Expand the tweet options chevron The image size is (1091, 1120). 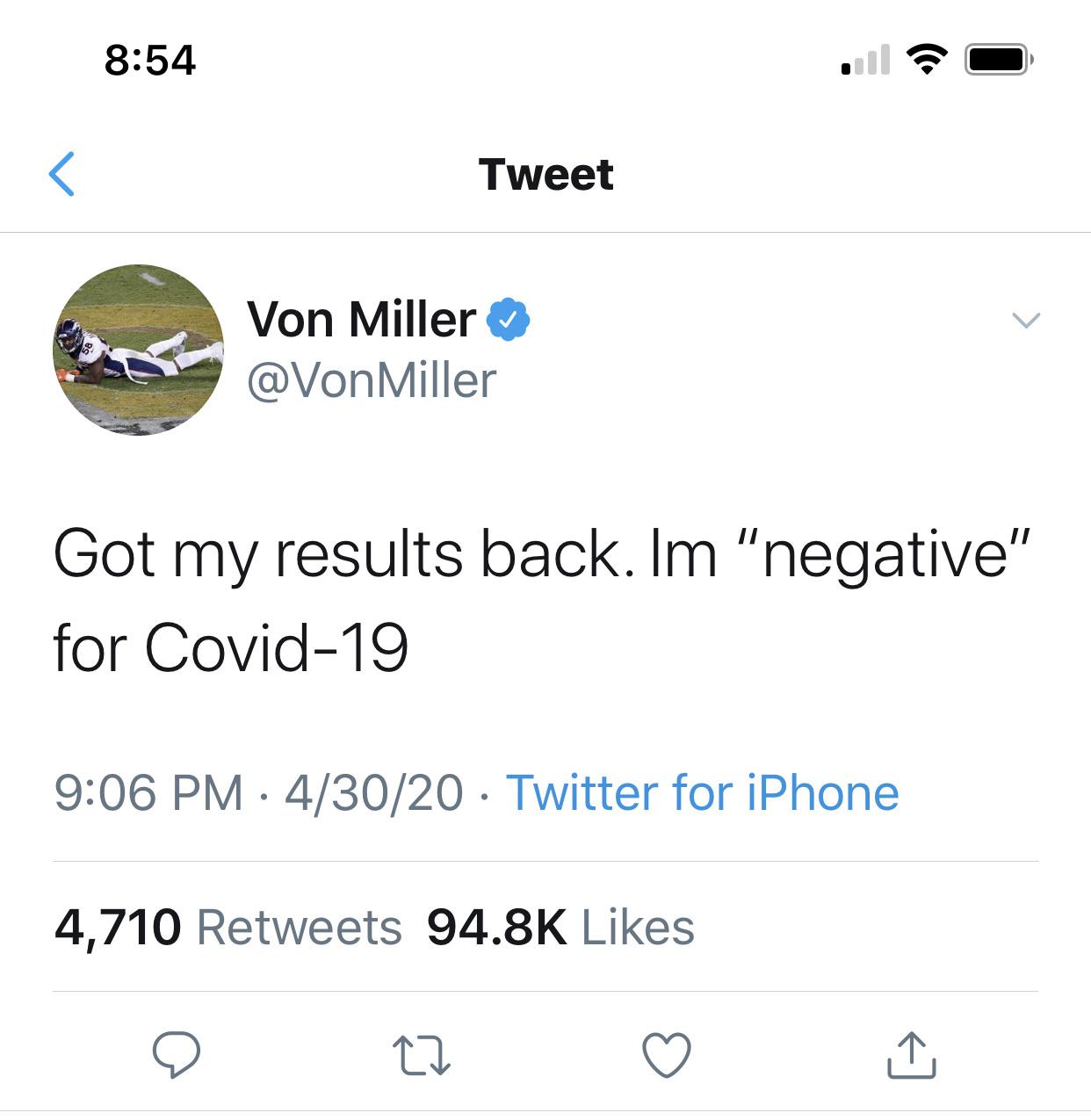tap(1025, 320)
